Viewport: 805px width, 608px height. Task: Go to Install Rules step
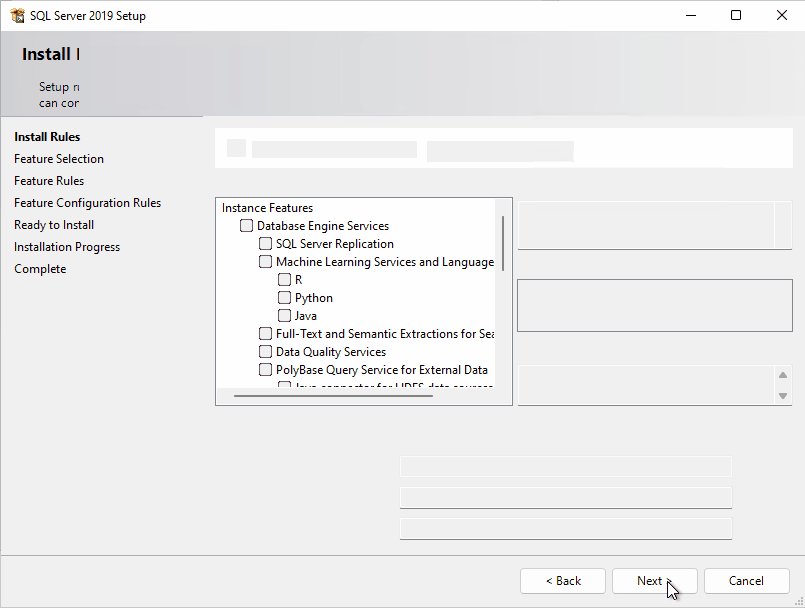[47, 137]
